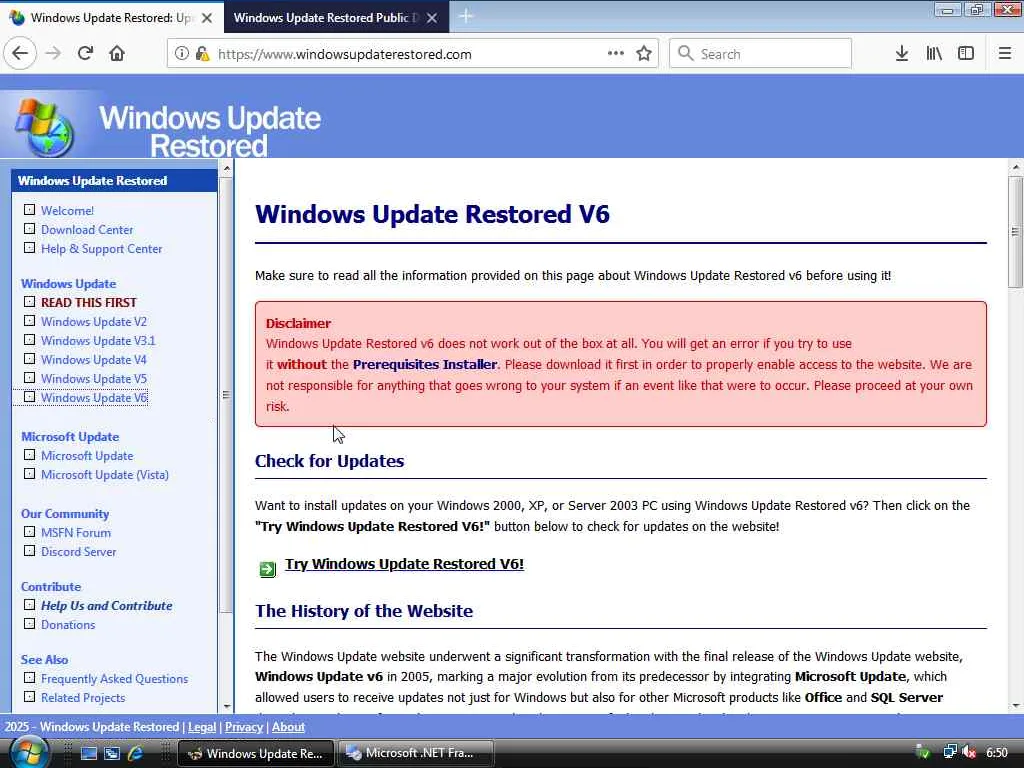Open Help Us and Contribute link
The image size is (1024, 768).
click(106, 605)
